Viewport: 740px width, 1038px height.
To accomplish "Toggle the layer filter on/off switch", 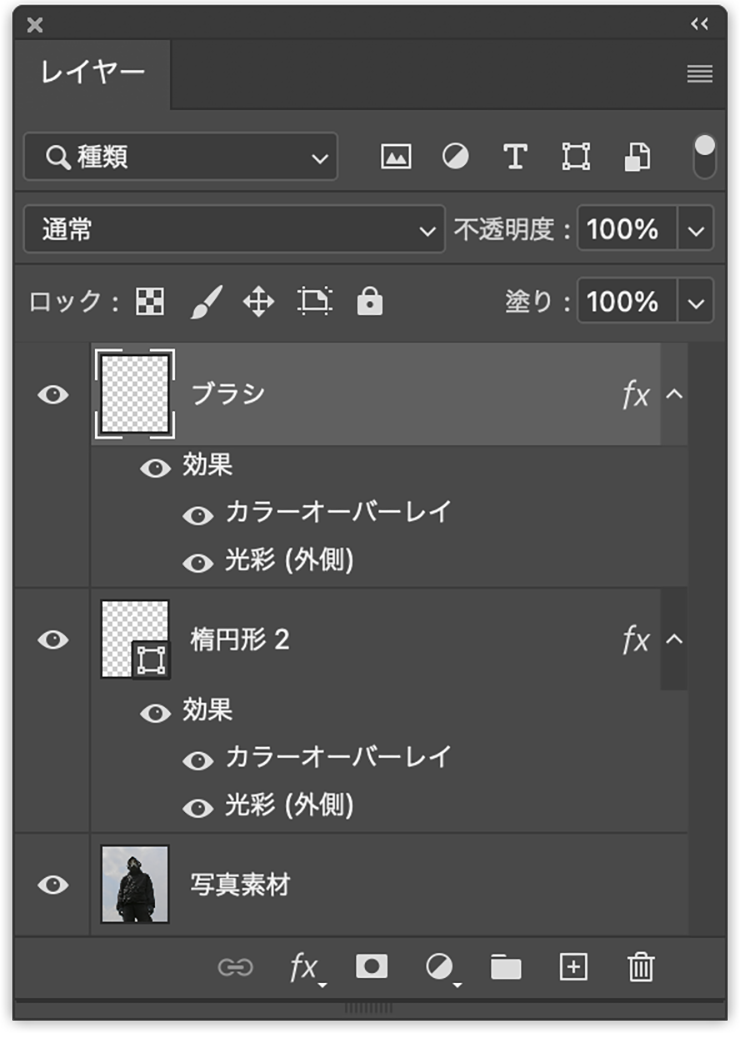I will pyautogui.click(x=705, y=157).
